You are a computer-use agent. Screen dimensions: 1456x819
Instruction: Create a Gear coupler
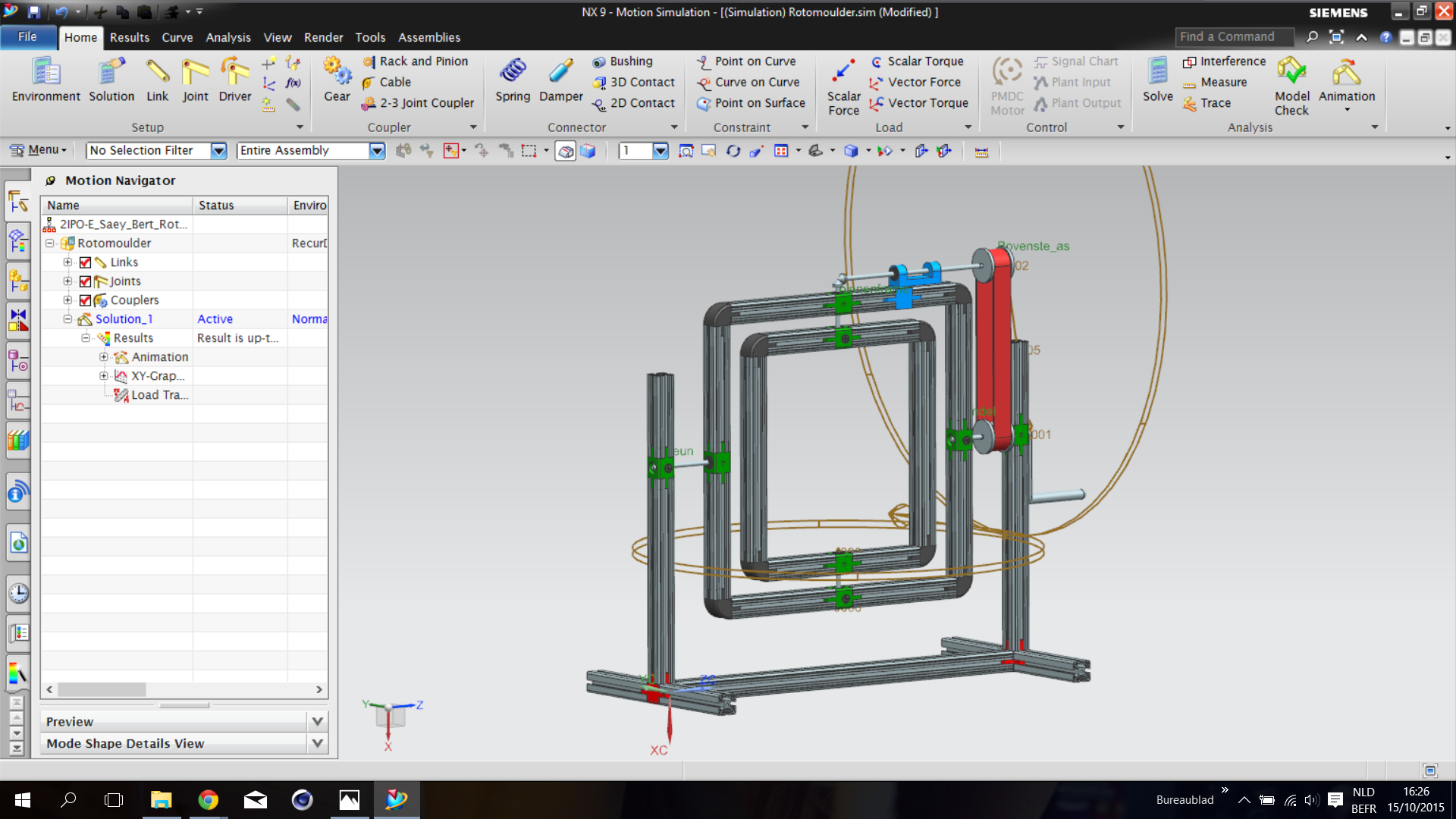coord(337,80)
